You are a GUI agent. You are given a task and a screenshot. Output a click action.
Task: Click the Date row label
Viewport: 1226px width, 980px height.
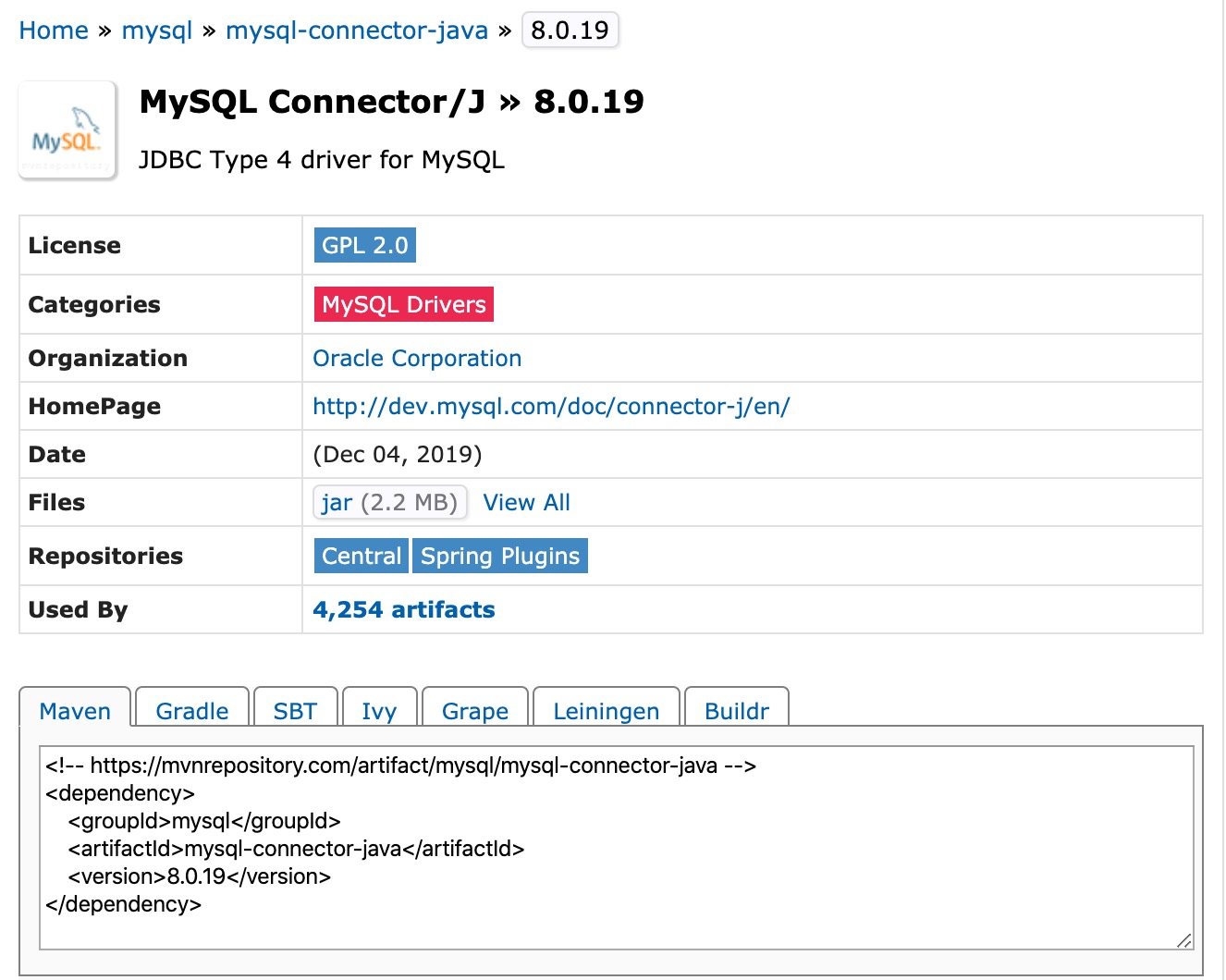(x=57, y=455)
